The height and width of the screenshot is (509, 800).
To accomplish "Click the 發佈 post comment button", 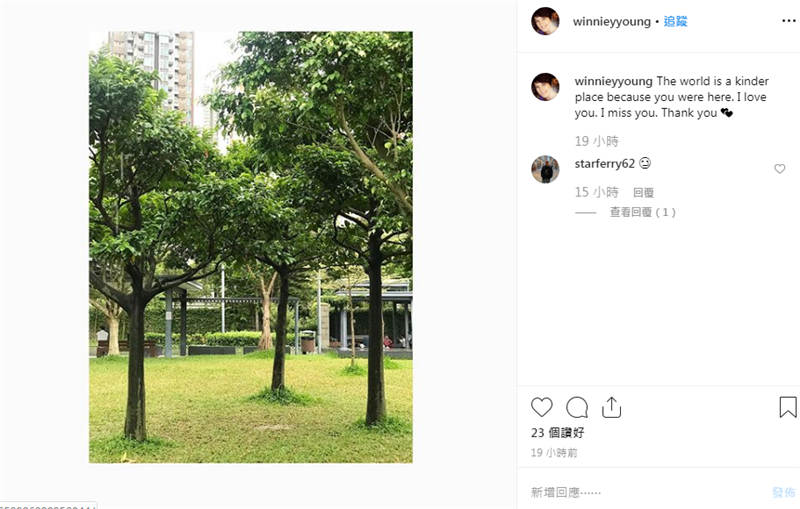I will (x=784, y=492).
